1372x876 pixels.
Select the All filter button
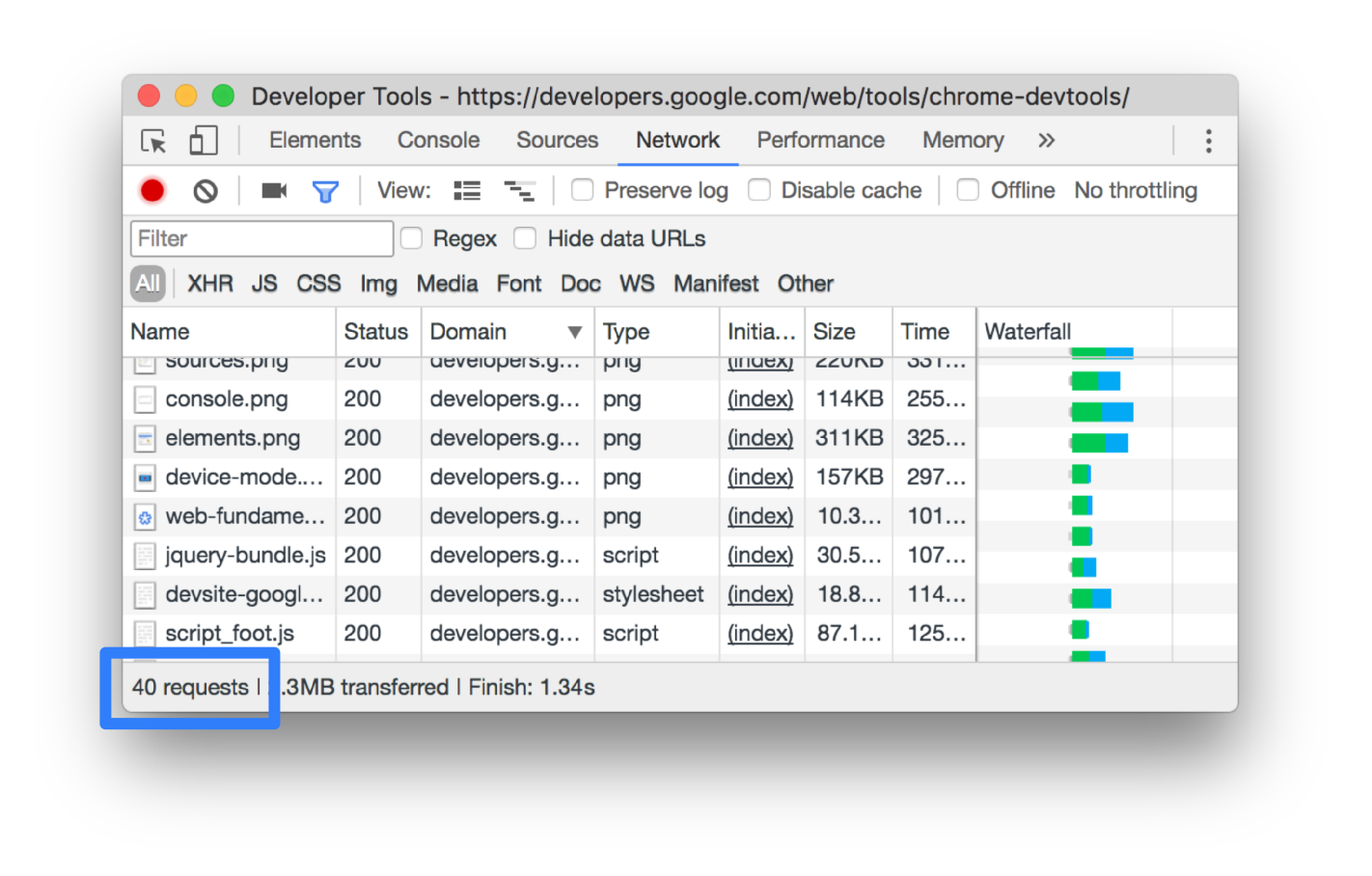[148, 284]
